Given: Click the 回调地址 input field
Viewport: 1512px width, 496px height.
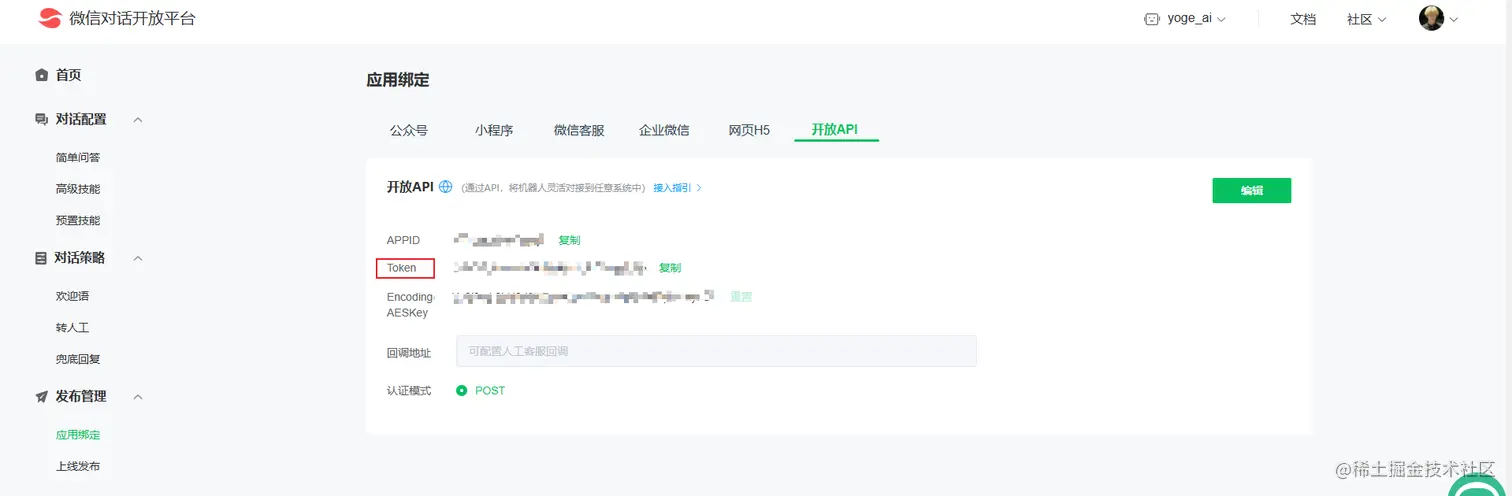Looking at the screenshot, I should coord(716,351).
